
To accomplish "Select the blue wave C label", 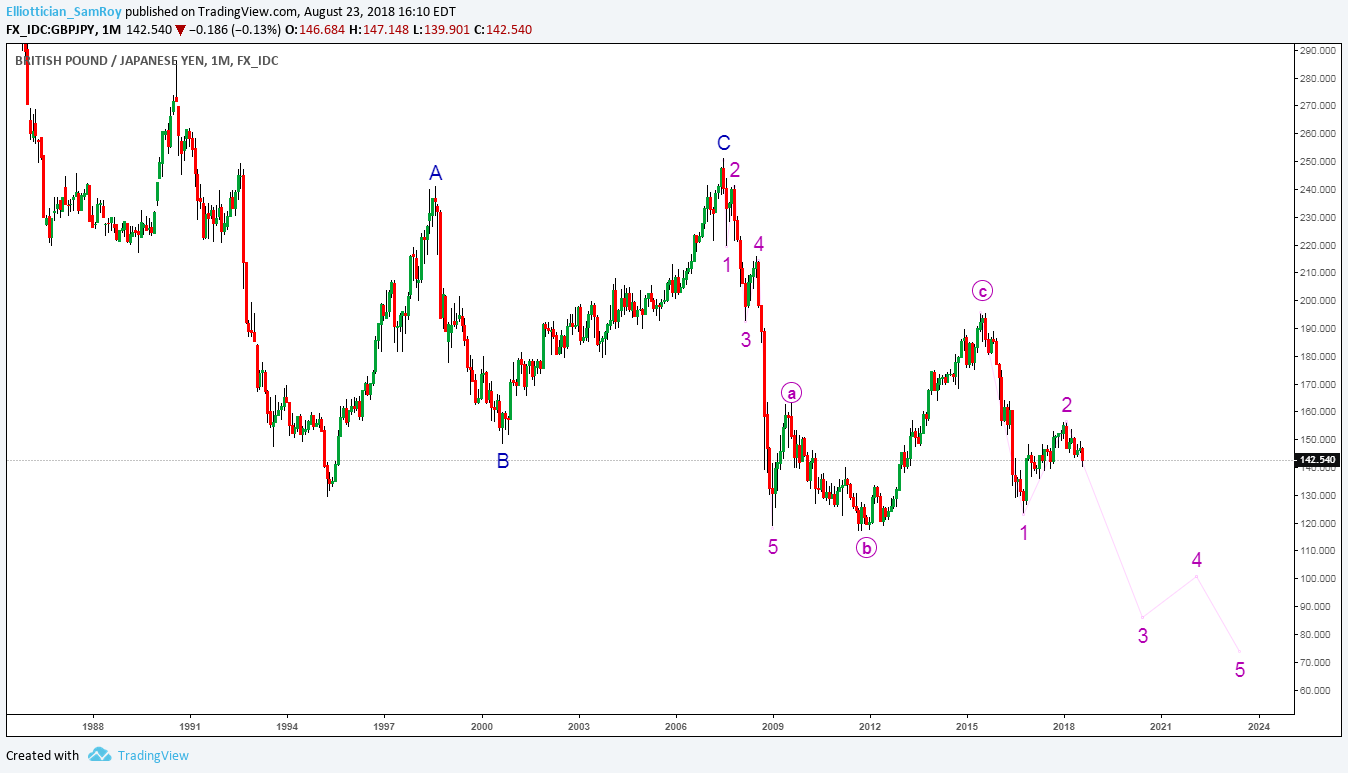I will (723, 144).
